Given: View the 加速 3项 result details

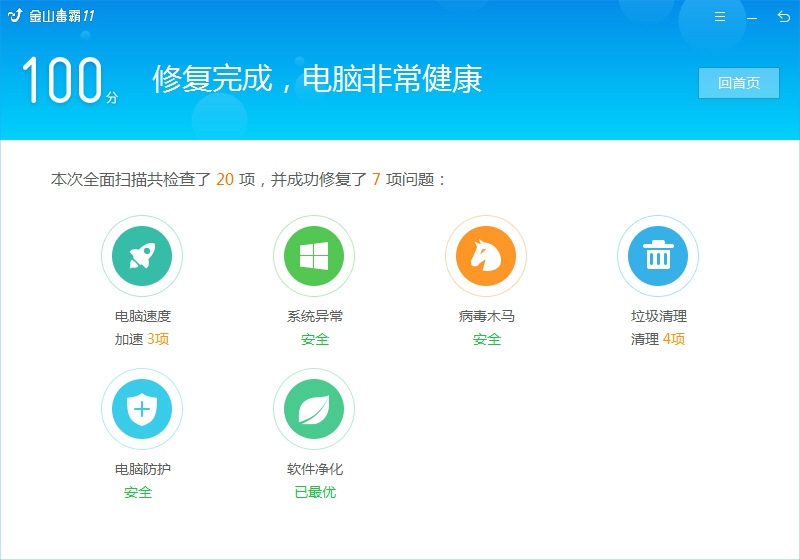Looking at the screenshot, I should point(142,339).
